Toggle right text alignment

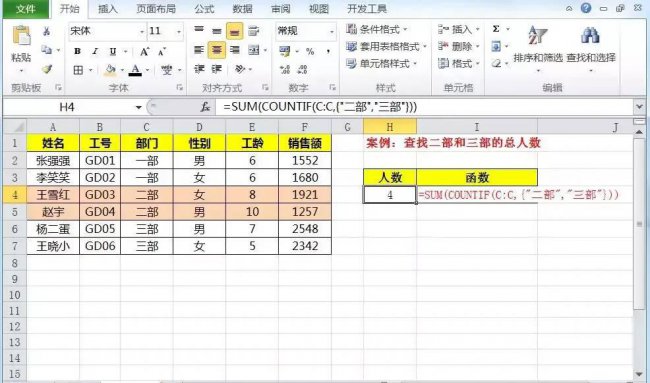point(235,50)
